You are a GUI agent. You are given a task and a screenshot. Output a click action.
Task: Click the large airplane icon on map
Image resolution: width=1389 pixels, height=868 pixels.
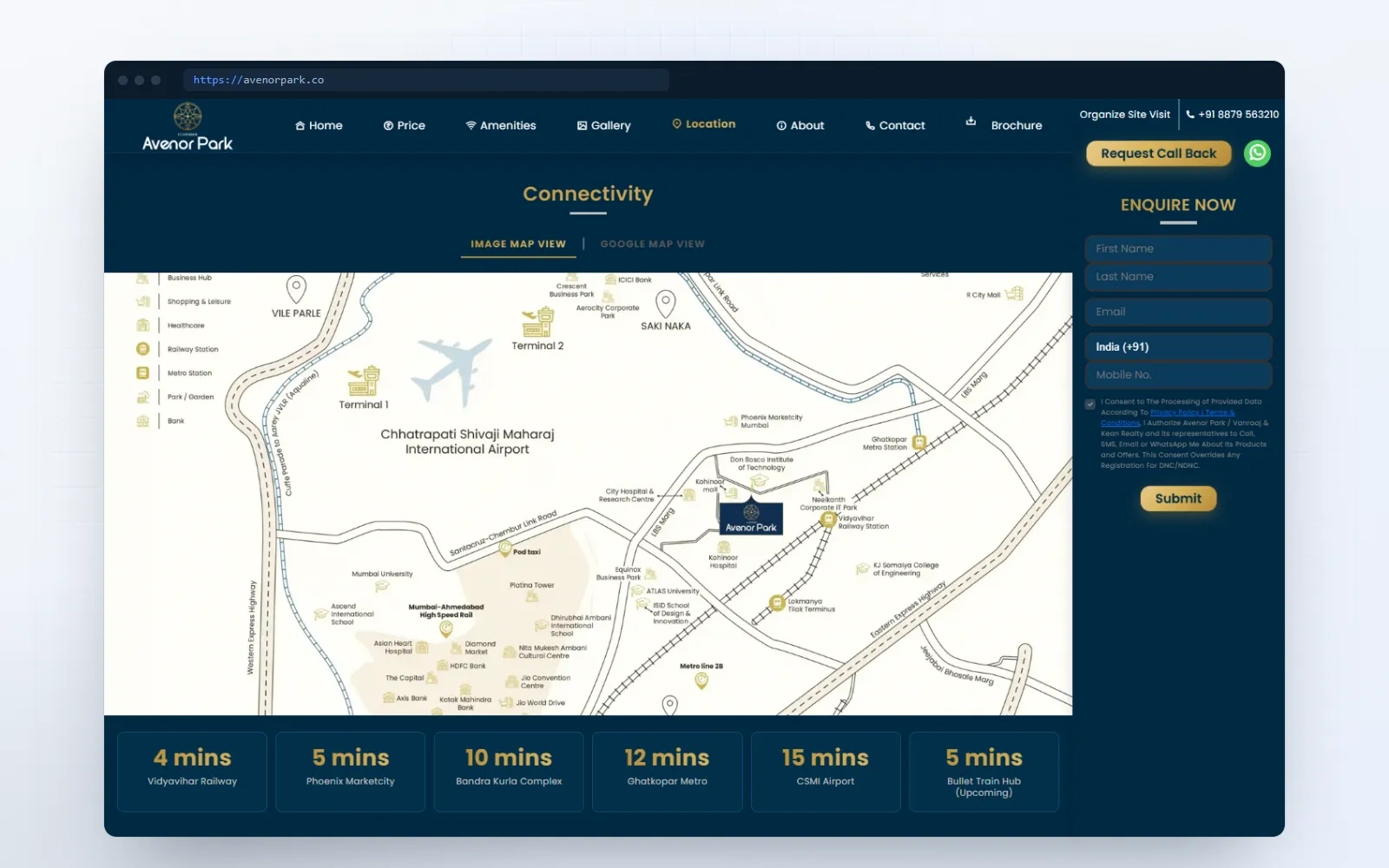pos(451,372)
